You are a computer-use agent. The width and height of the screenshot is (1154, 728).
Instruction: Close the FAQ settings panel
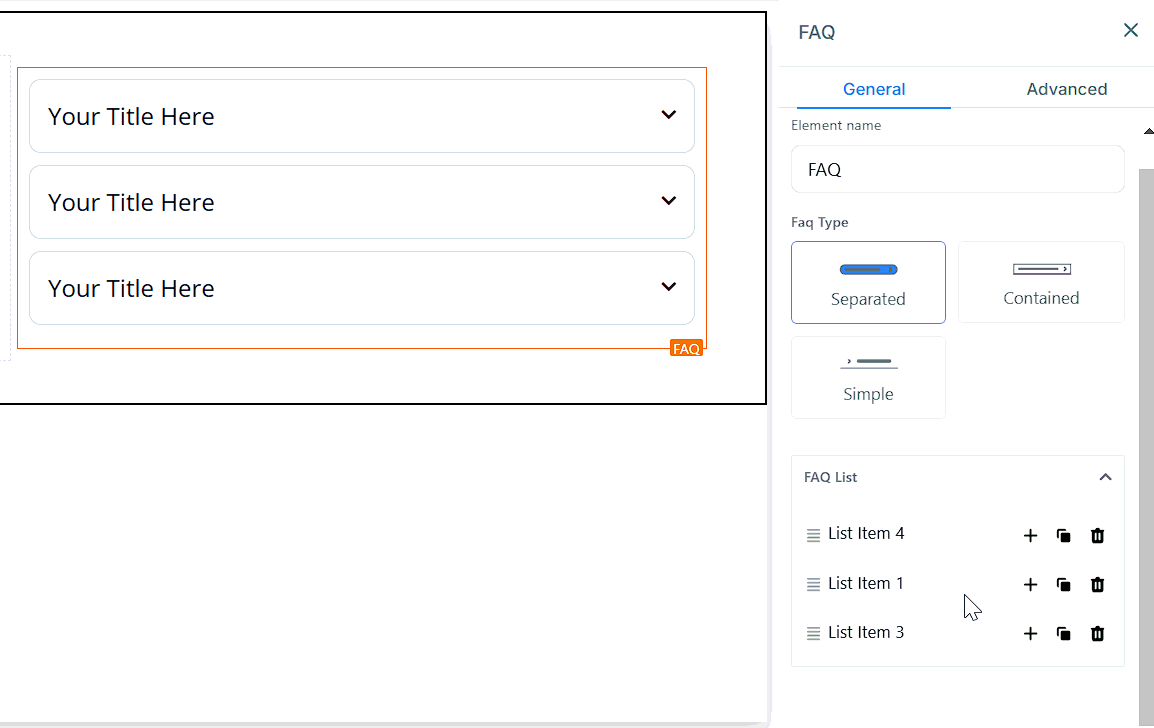point(1131,30)
